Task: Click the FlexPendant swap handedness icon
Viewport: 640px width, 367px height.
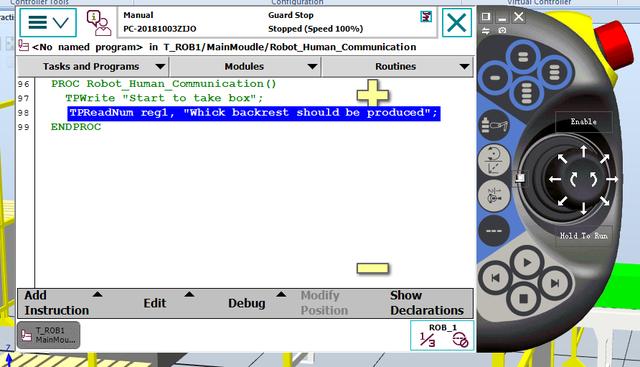Action: (x=486, y=31)
